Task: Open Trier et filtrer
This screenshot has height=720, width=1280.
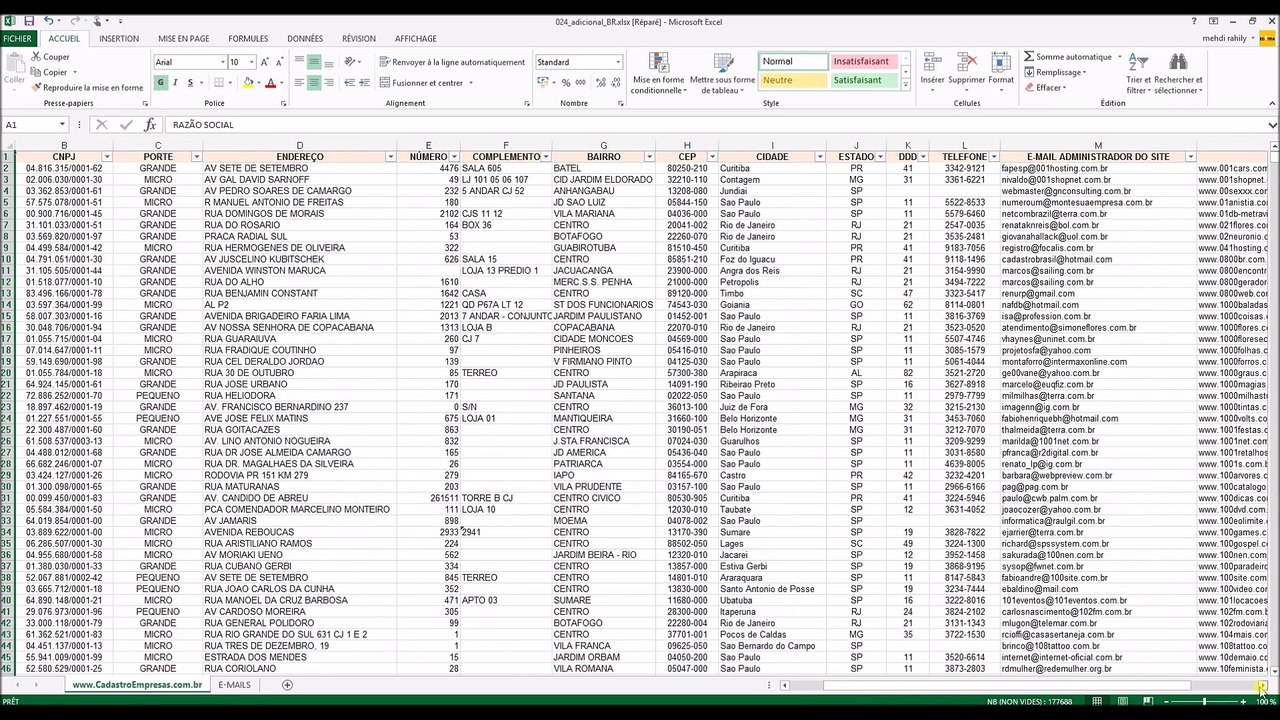Action: coord(1138,73)
